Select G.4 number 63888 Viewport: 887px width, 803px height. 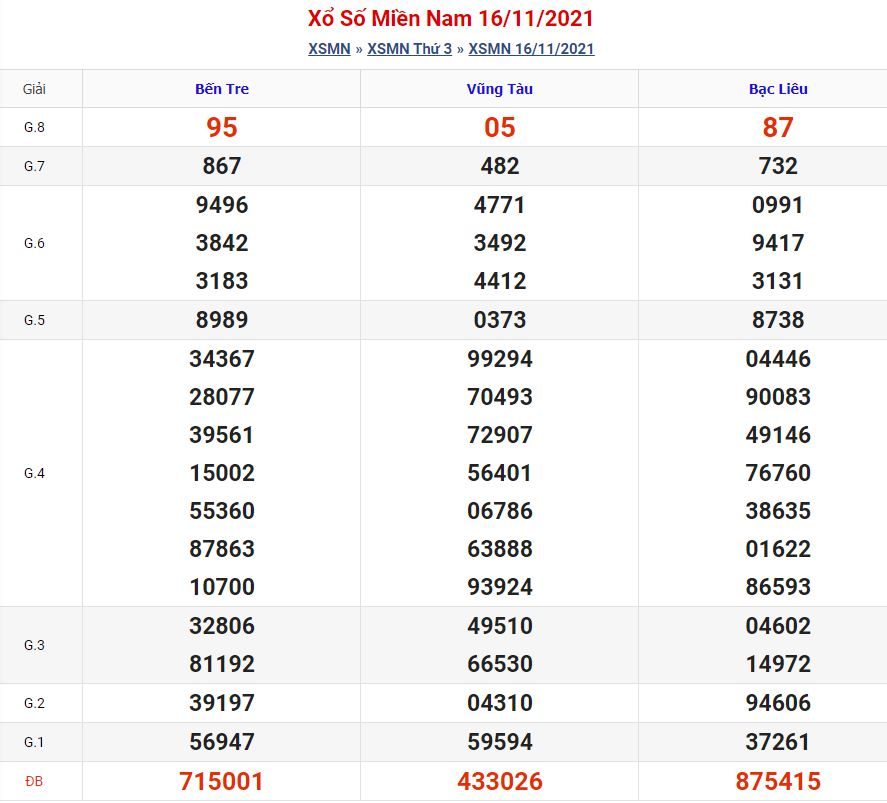(x=500, y=549)
